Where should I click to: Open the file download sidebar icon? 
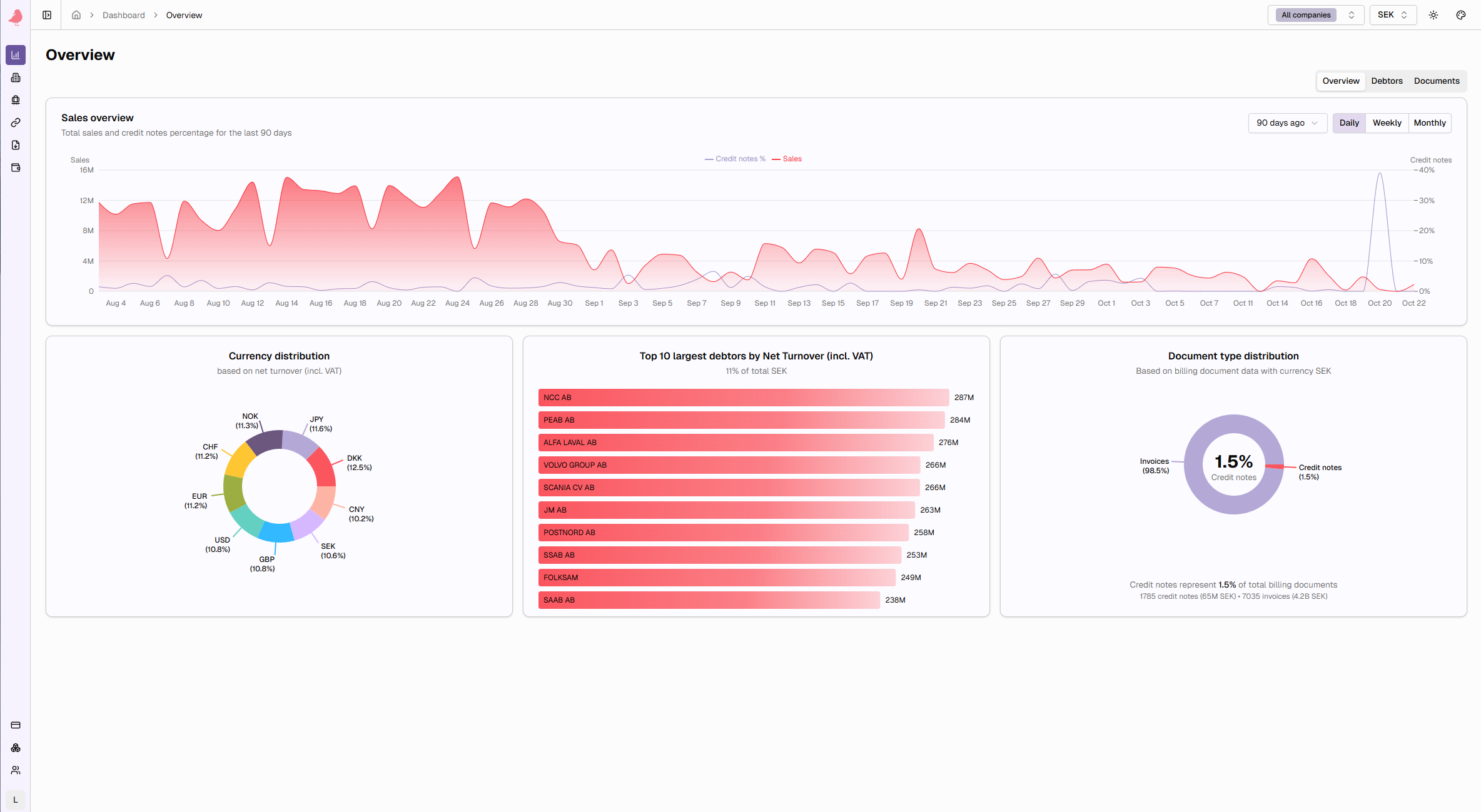click(x=16, y=145)
